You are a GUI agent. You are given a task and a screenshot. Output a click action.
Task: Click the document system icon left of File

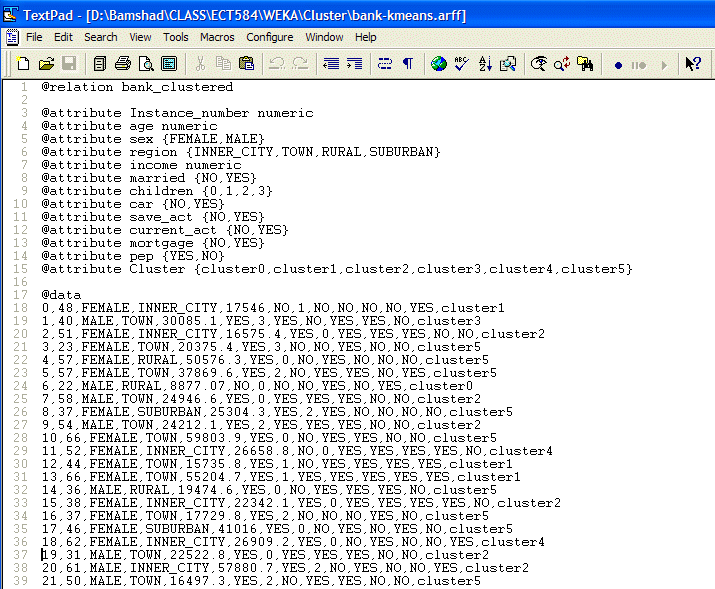pyautogui.click(x=11, y=37)
